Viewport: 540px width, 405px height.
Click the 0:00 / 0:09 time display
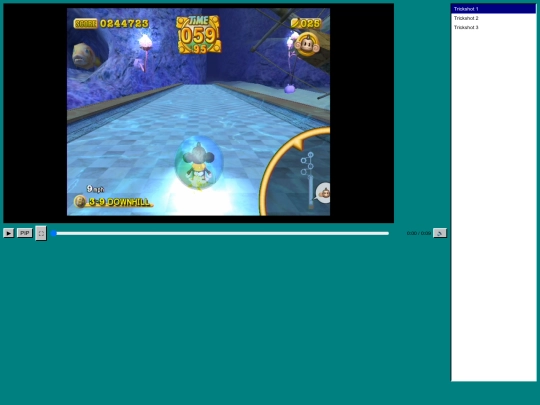pos(418,233)
